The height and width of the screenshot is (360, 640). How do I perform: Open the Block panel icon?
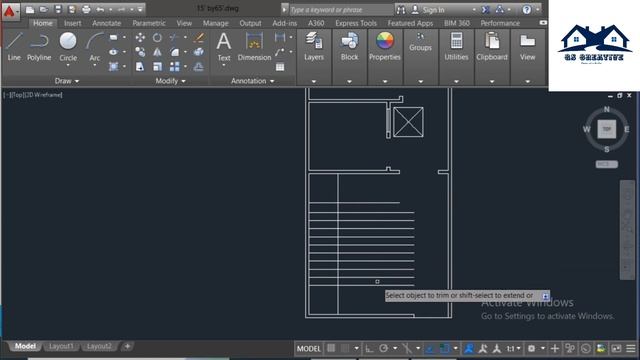tap(349, 46)
